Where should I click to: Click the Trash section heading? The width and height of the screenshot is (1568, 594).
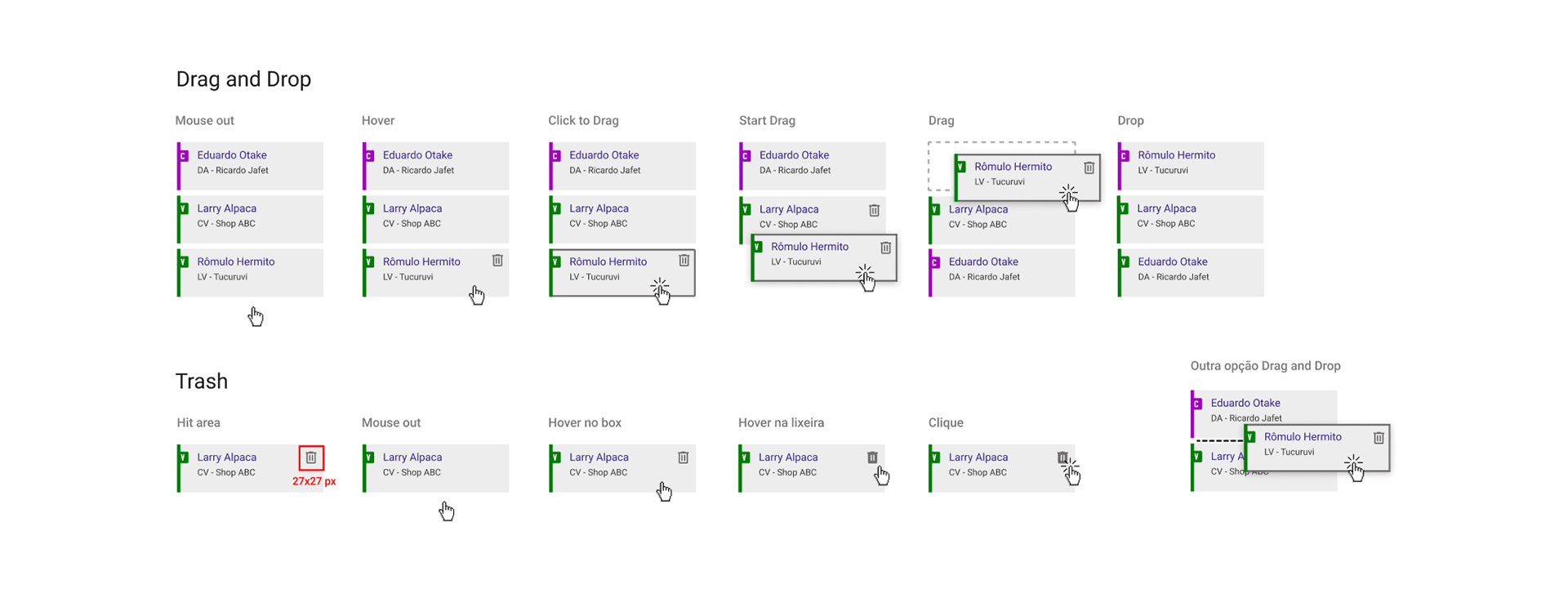(x=202, y=382)
